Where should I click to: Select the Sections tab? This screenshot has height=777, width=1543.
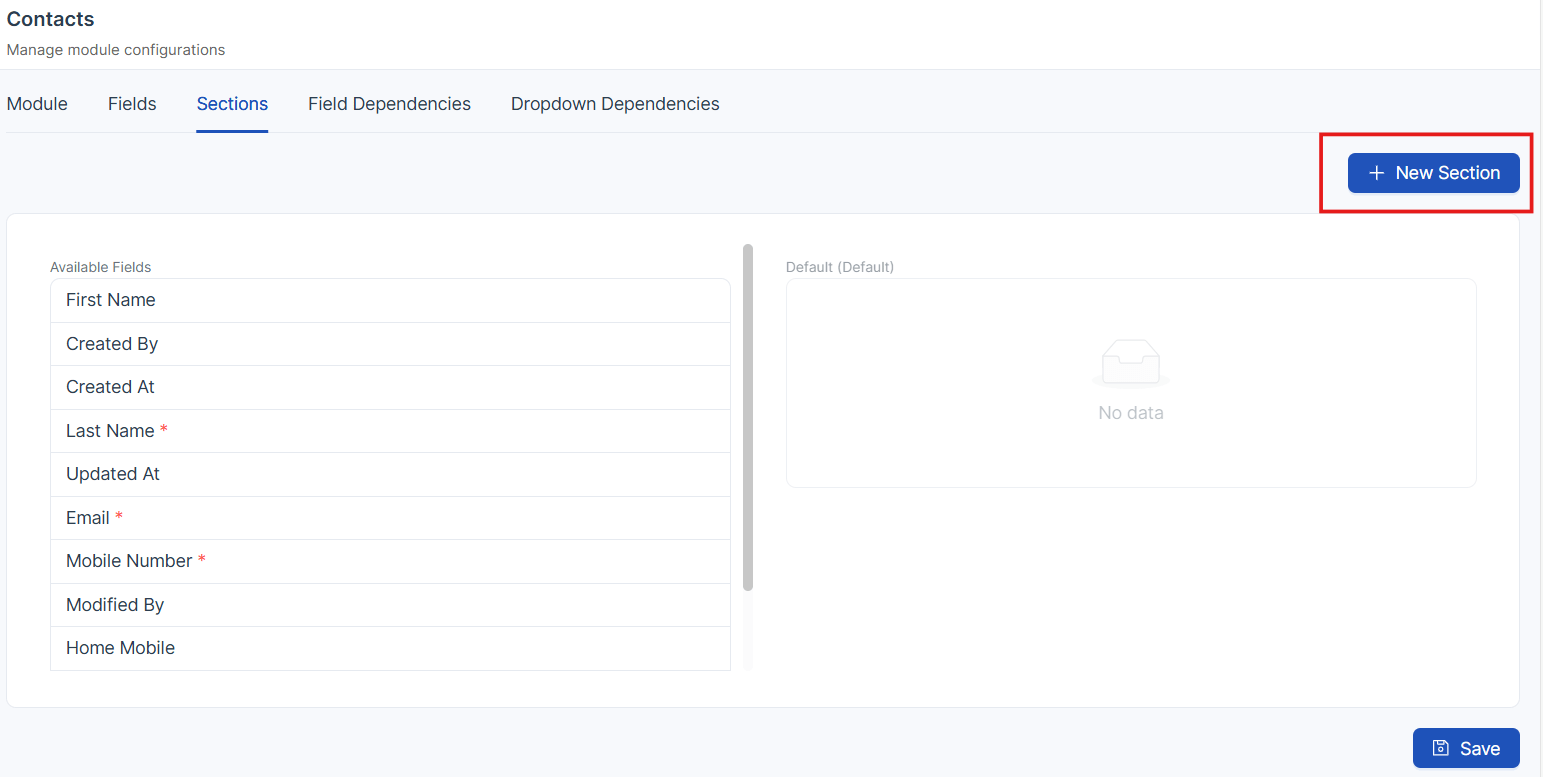[x=232, y=104]
